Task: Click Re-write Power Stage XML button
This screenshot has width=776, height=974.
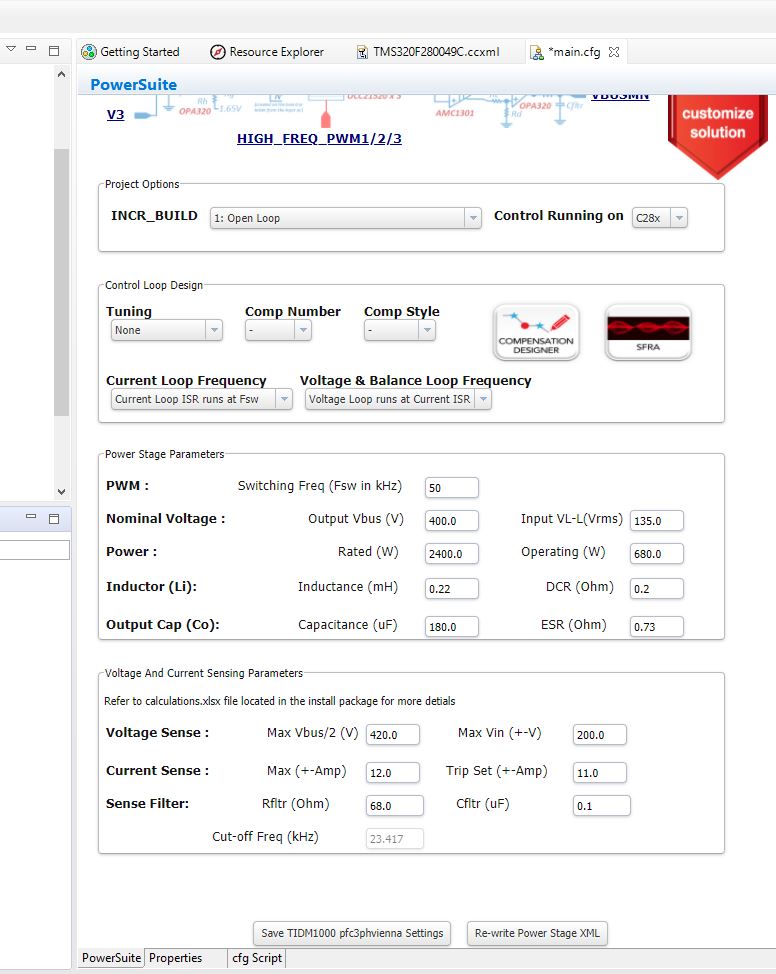Action: click(537, 933)
